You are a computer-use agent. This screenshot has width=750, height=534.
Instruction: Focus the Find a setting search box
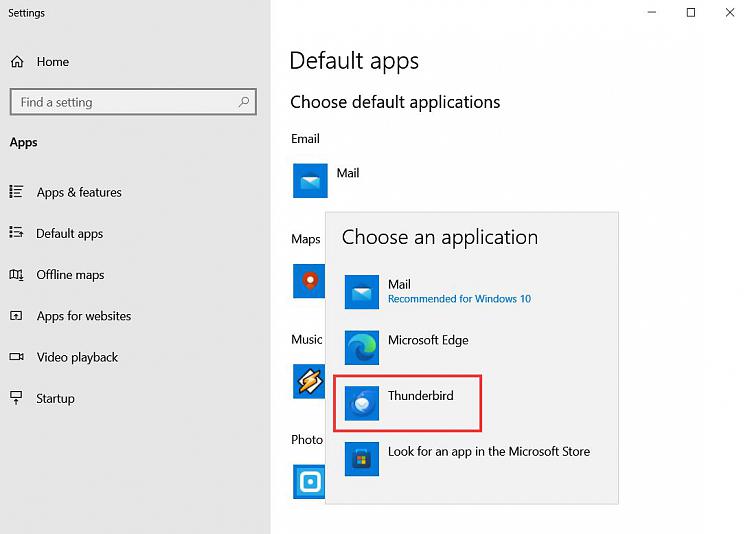133,101
